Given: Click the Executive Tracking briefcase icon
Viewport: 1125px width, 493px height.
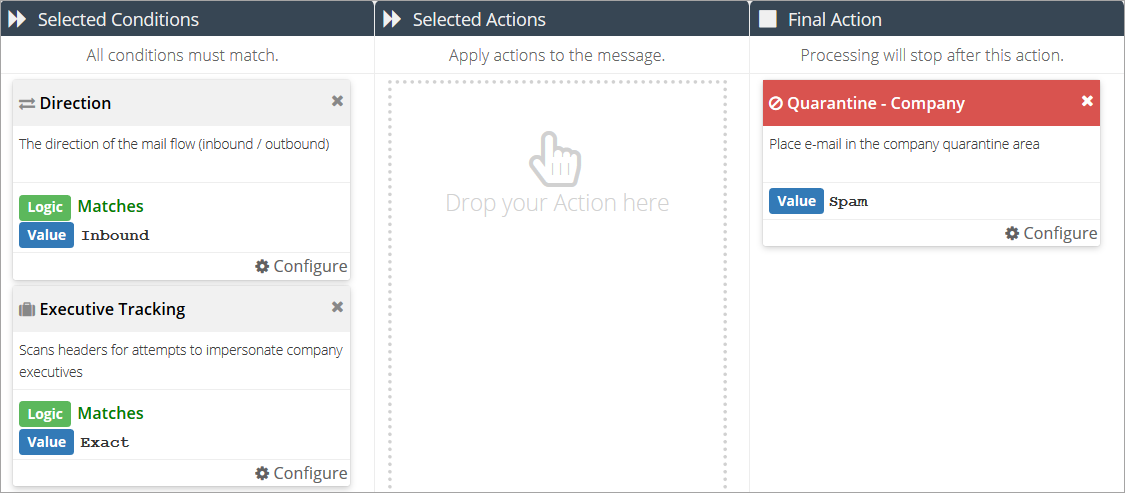Looking at the screenshot, I should 27,310.
